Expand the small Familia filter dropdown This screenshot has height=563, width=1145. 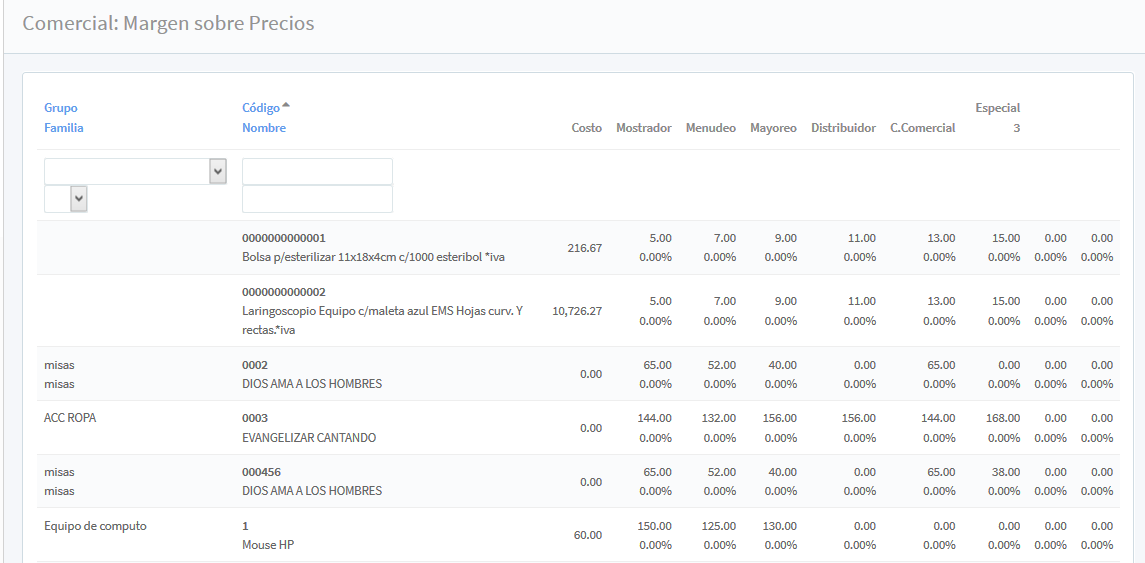[x=67, y=199]
